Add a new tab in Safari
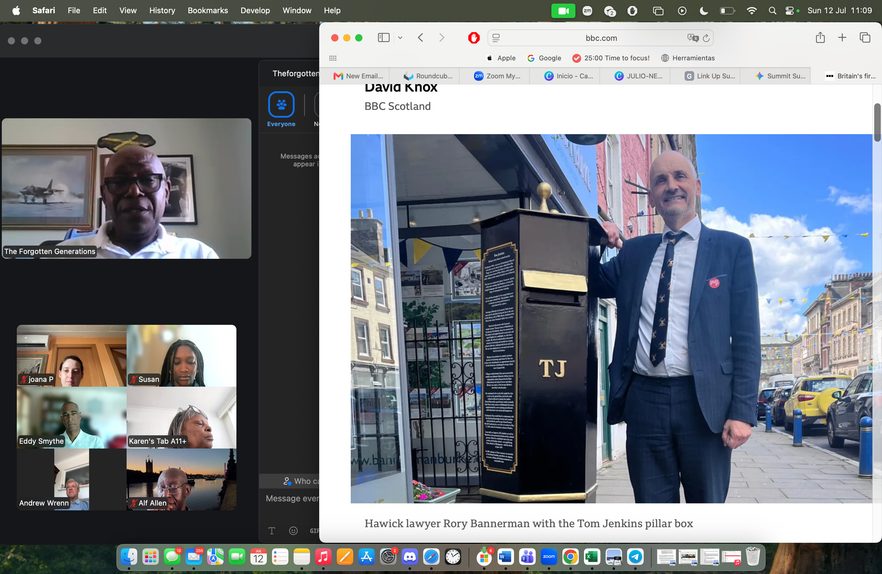 coord(842,38)
